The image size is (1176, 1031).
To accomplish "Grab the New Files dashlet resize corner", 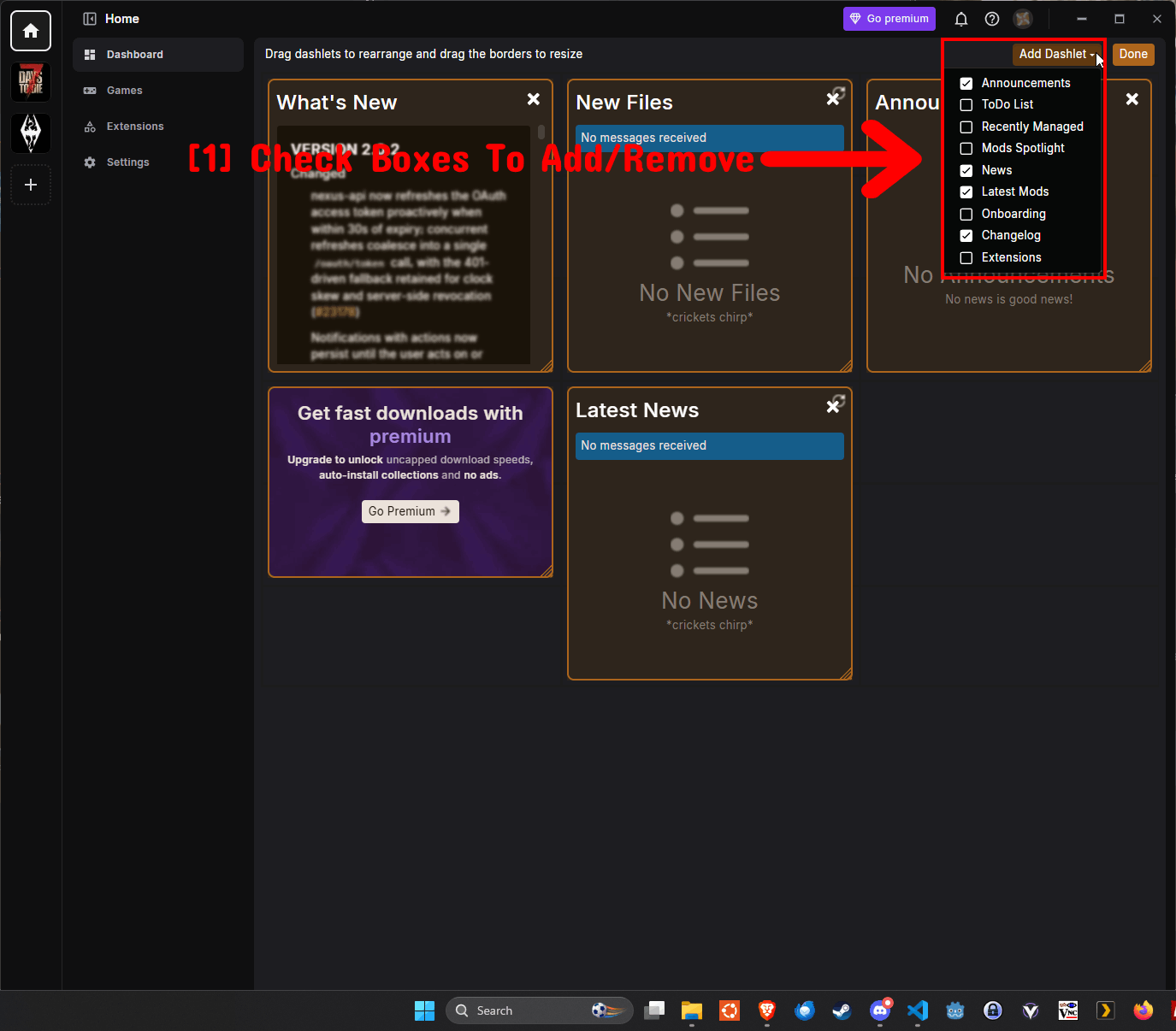I will coord(846,366).
